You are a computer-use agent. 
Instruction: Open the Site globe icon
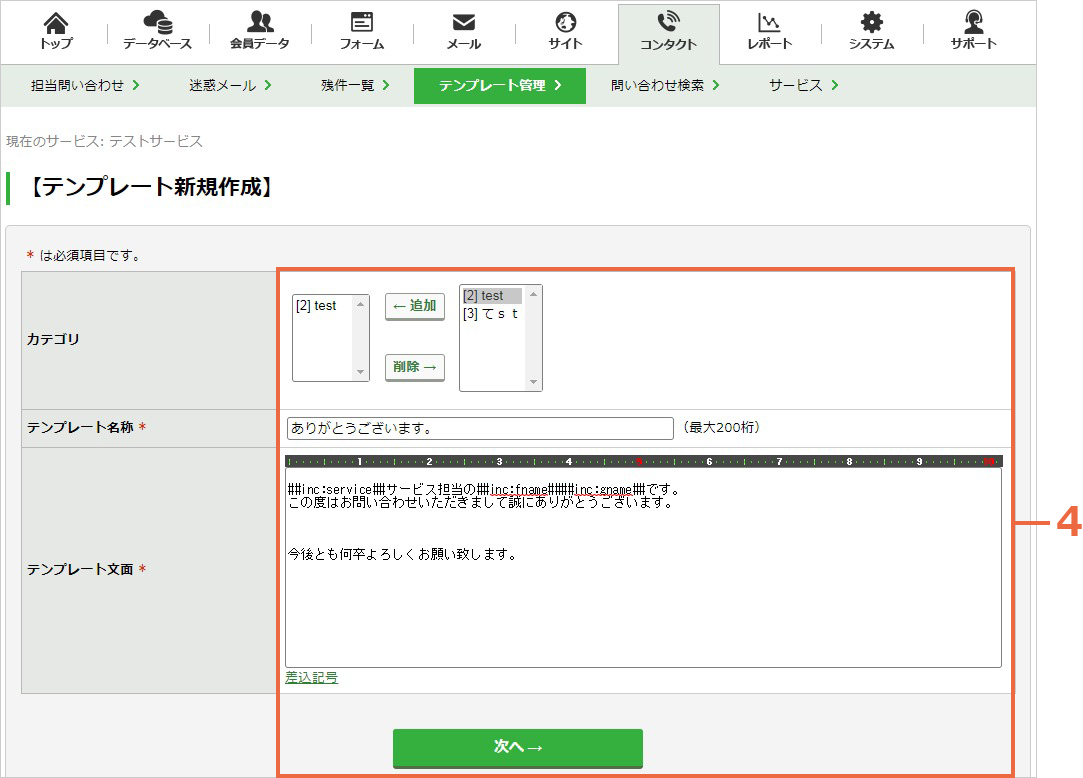tap(566, 22)
